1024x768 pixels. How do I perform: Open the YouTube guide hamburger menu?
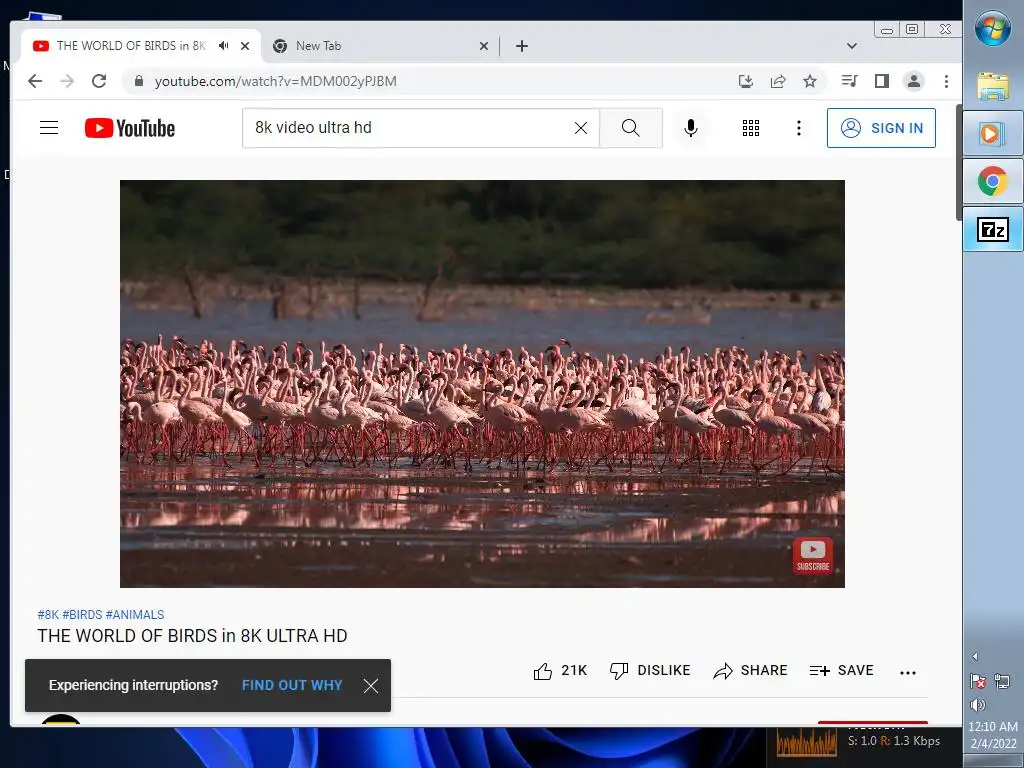[x=49, y=127]
